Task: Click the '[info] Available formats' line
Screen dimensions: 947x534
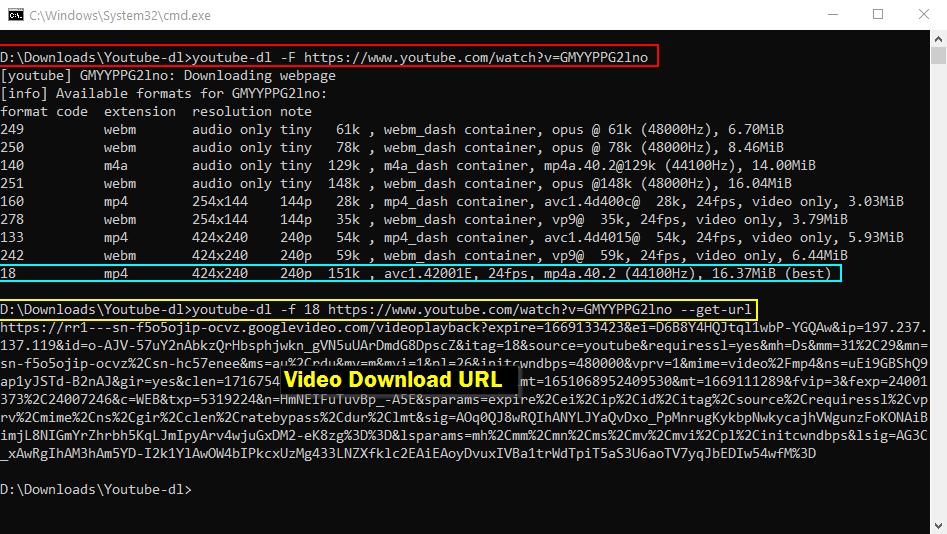Action: point(163,94)
